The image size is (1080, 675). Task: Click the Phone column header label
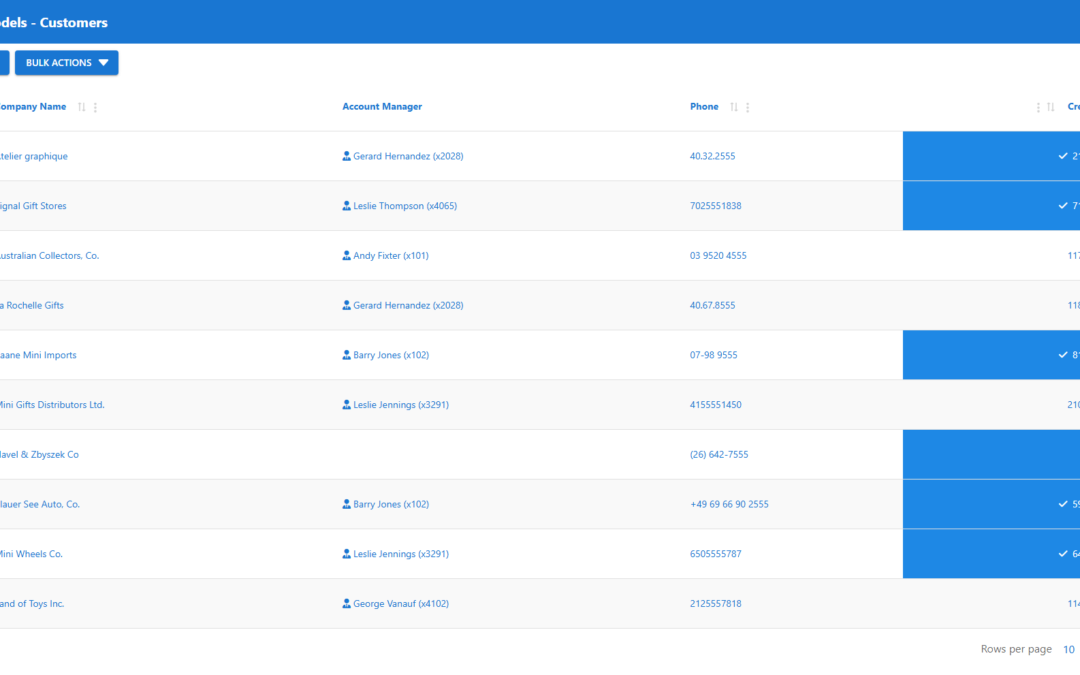coord(704,107)
